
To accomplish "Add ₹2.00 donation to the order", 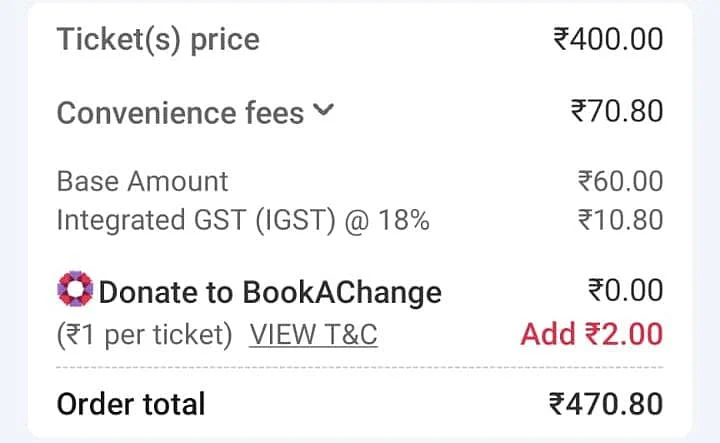I will coord(592,334).
